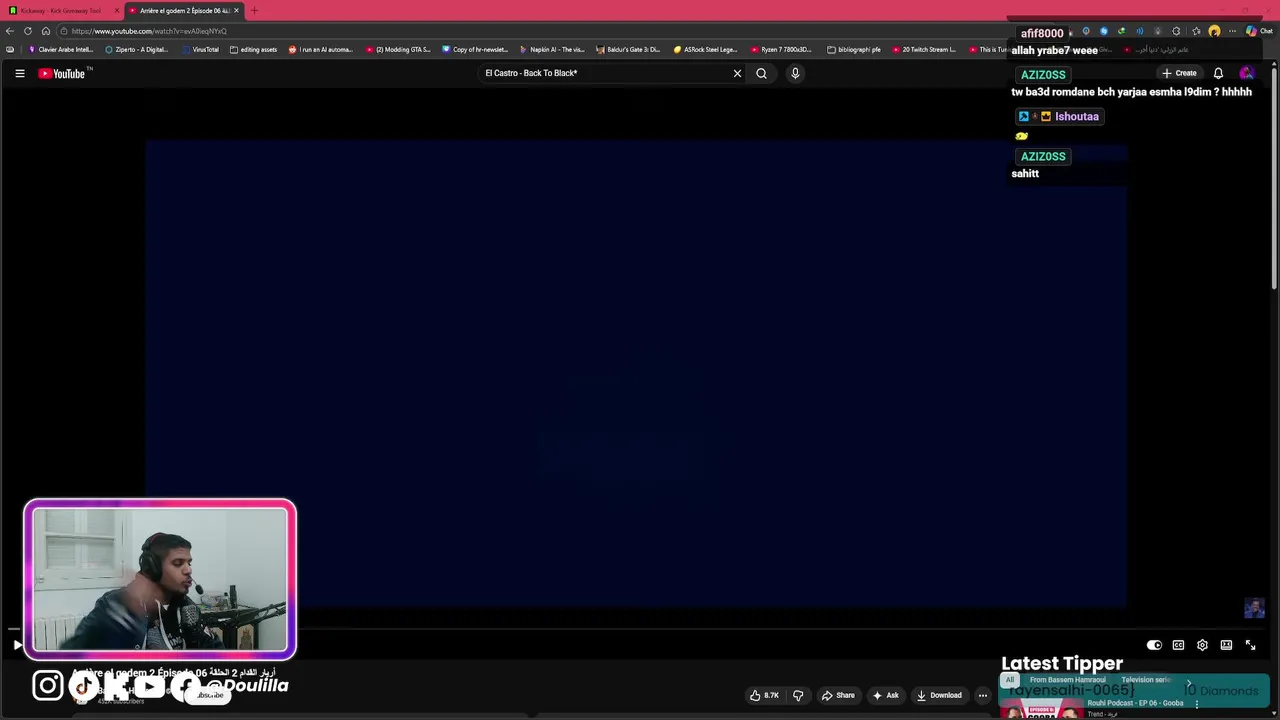Image resolution: width=1280 pixels, height=720 pixels.
Task: Open 'Clavier Arabe Intell...' bookmark
Action: tap(60, 49)
